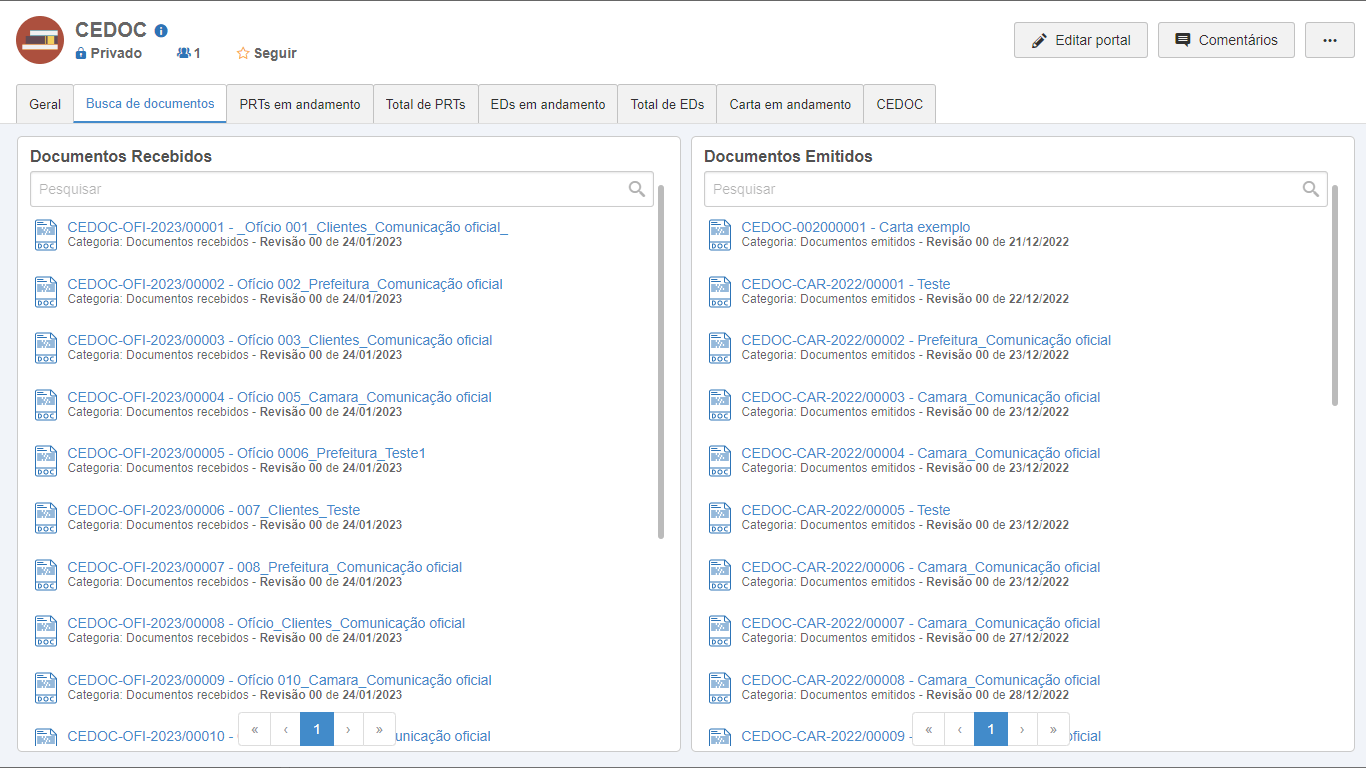This screenshot has width=1366, height=768.
Task: Click DOC icon of CEDOC-OFI-2023/00009
Action: [46, 688]
